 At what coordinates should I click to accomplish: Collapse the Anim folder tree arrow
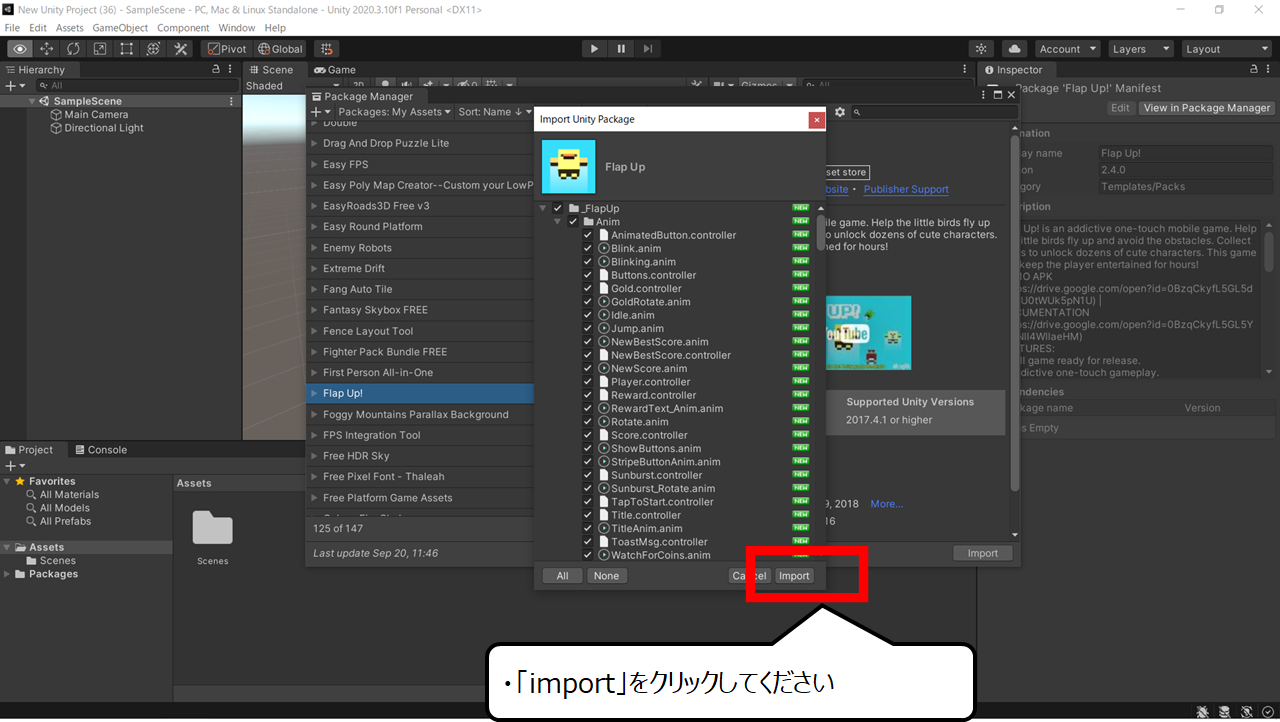558,222
